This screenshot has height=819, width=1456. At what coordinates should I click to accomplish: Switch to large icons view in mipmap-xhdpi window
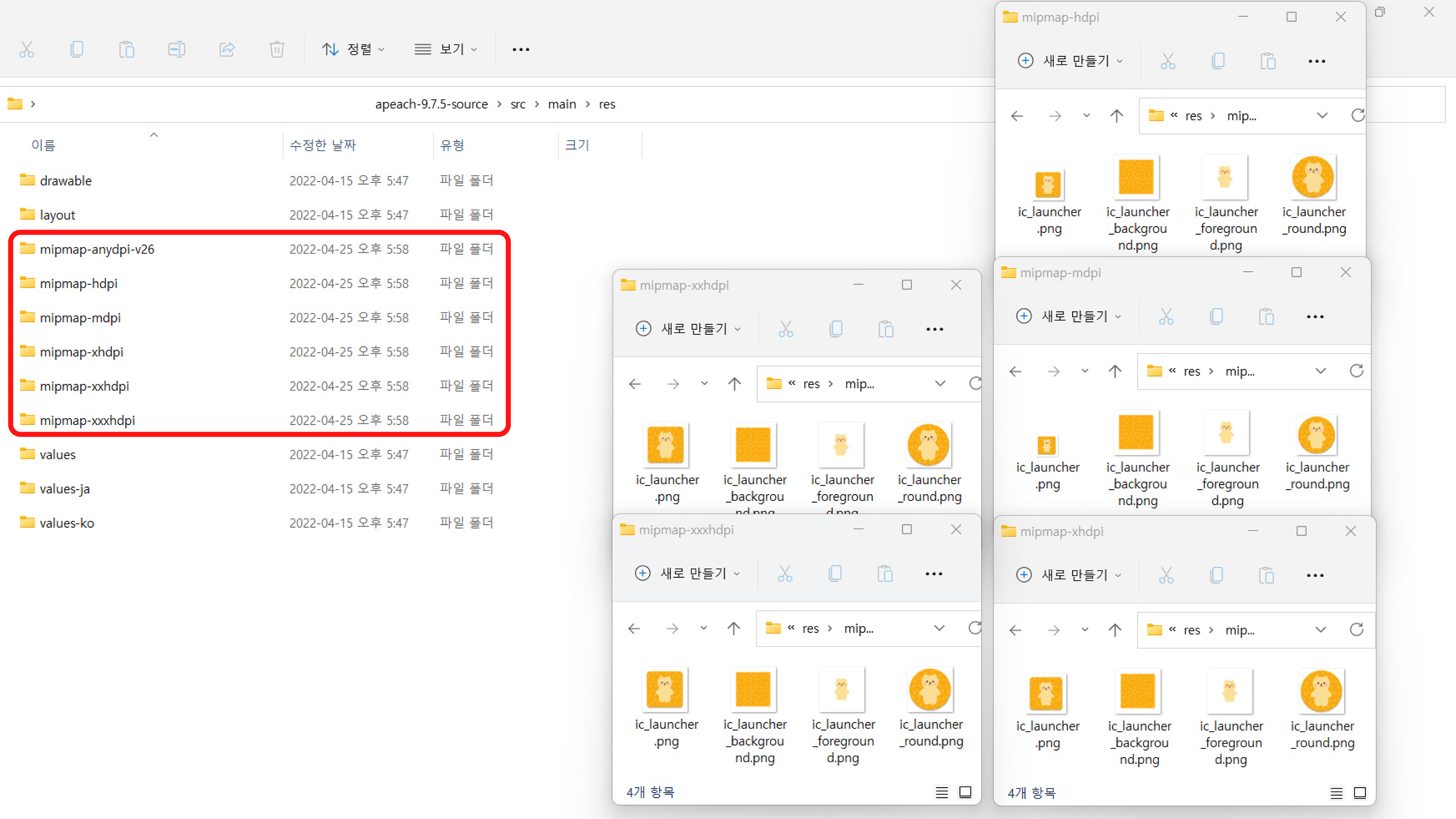[x=1360, y=793]
